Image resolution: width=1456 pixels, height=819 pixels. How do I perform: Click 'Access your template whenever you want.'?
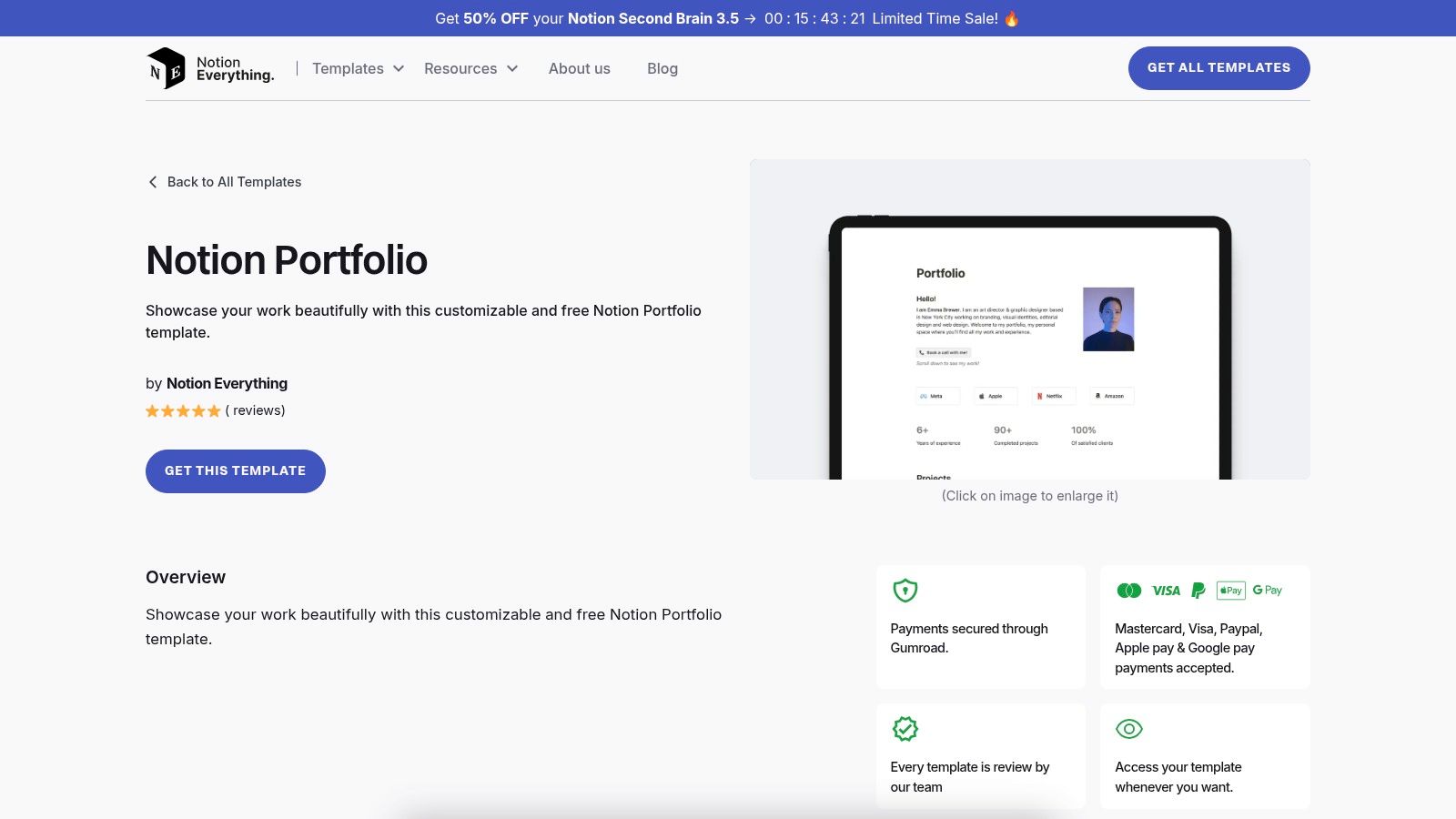(x=1178, y=777)
